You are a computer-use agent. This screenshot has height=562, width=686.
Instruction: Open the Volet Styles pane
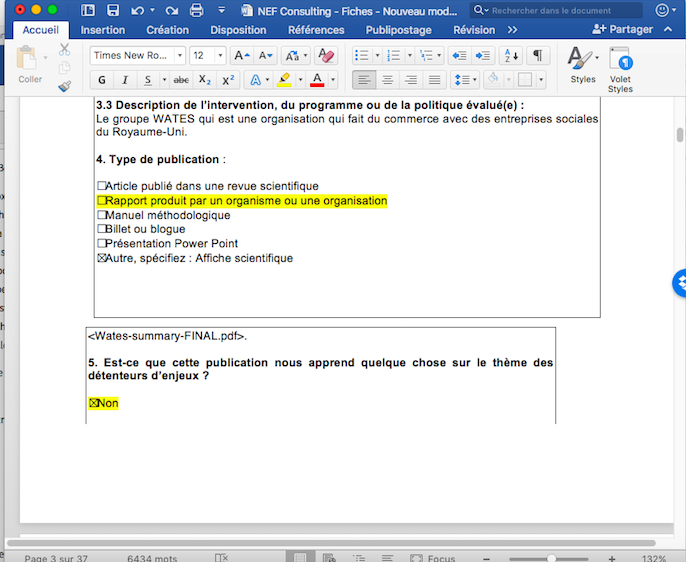620,70
